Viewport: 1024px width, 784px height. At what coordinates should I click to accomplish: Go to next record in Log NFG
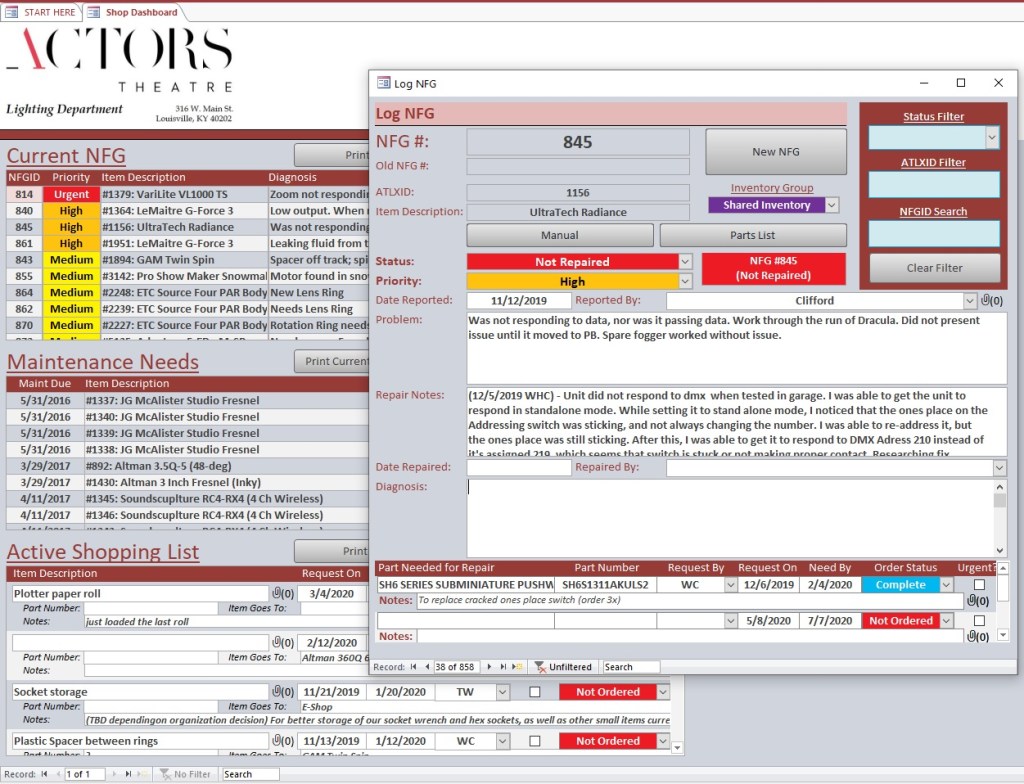pos(489,667)
